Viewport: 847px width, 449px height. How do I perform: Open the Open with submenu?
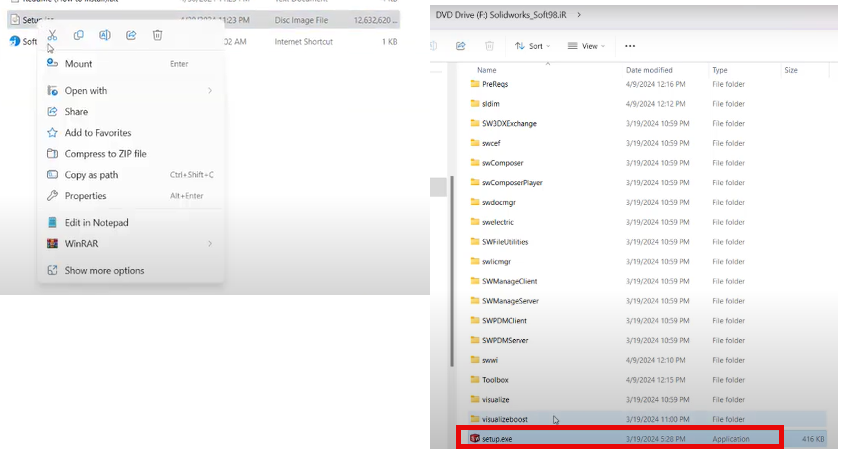pos(130,91)
